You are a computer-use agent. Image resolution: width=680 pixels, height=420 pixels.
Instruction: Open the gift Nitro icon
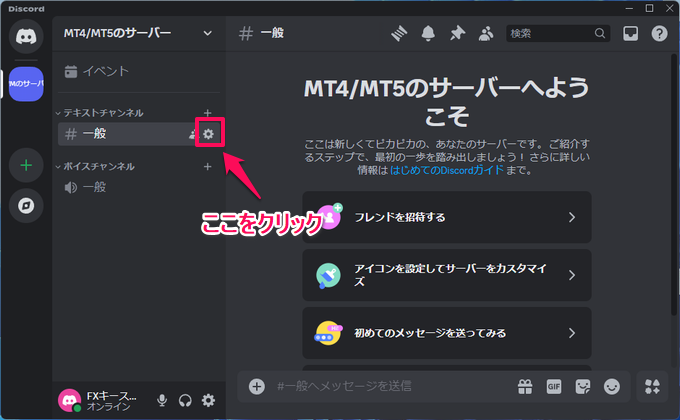(525, 386)
